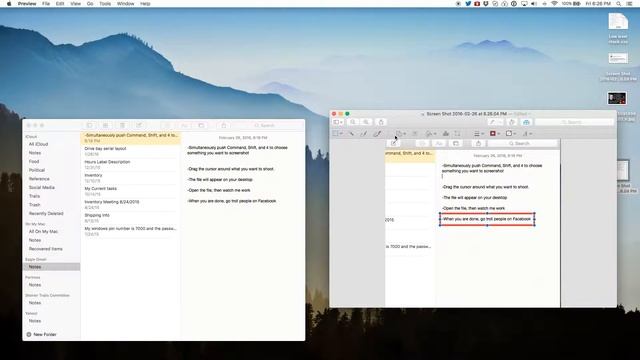Click Adjust Size icon in markup toolbar
The image size is (640, 360).
pos(458,133)
